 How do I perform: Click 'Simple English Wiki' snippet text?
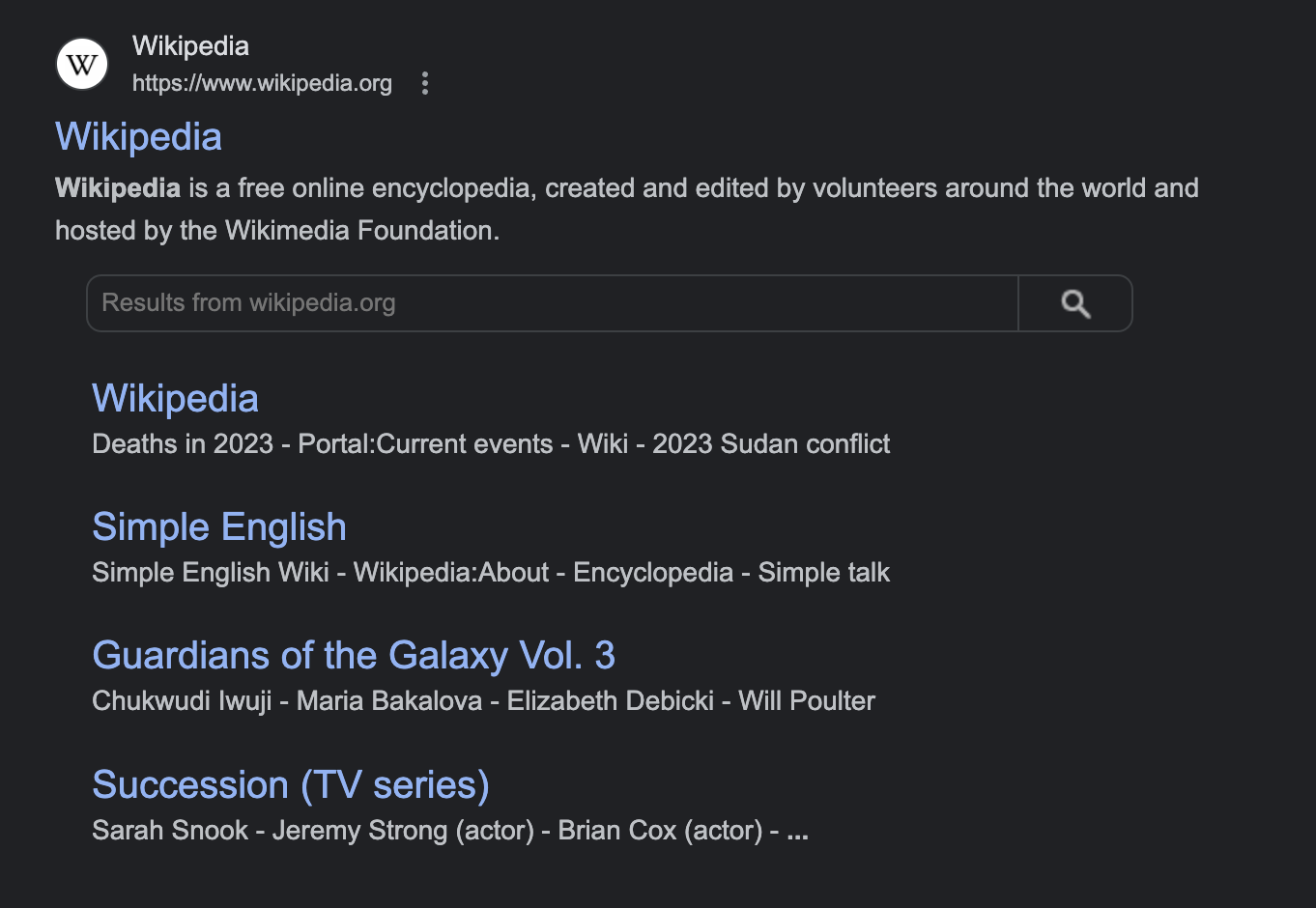click(211, 573)
